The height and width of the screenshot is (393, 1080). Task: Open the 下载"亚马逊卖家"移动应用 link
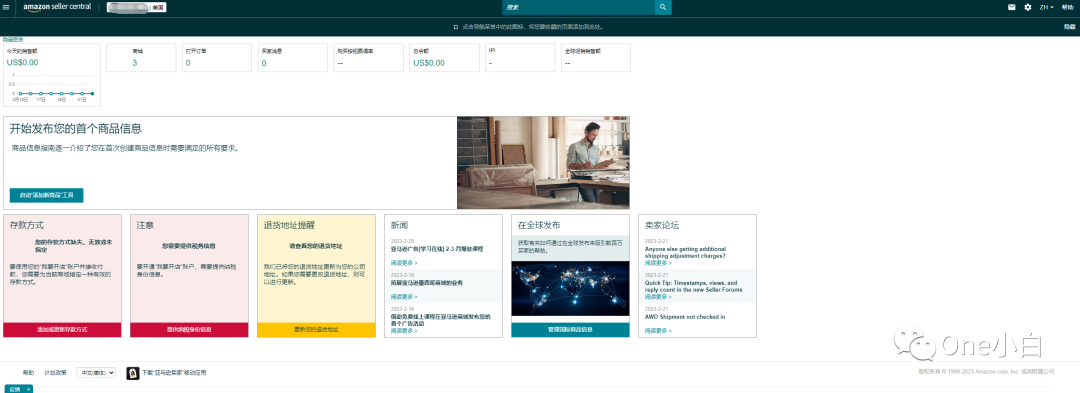174,372
